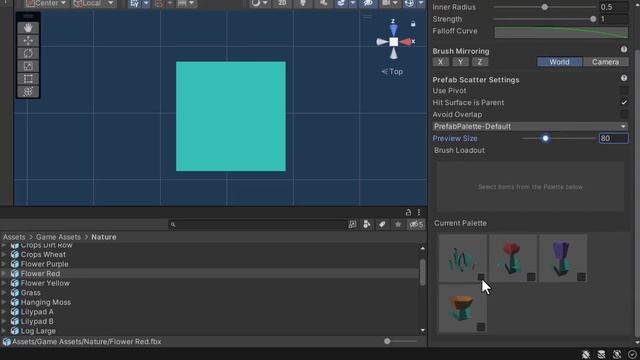Open the Search by Type filter
Image resolution: width=640 pixels, height=360 pixels.
coord(367,224)
